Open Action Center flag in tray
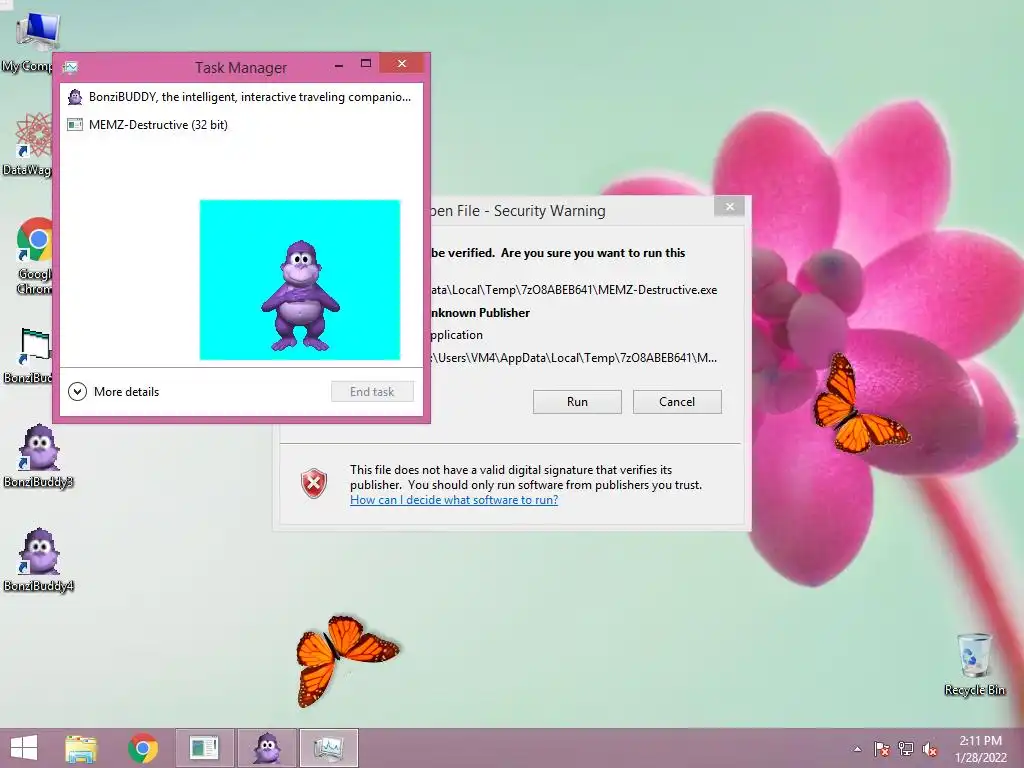 tap(882, 749)
